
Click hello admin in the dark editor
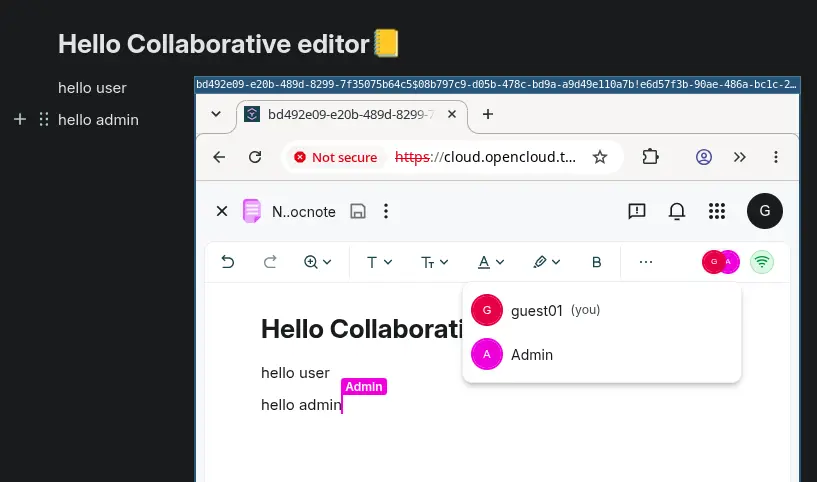tap(98, 120)
